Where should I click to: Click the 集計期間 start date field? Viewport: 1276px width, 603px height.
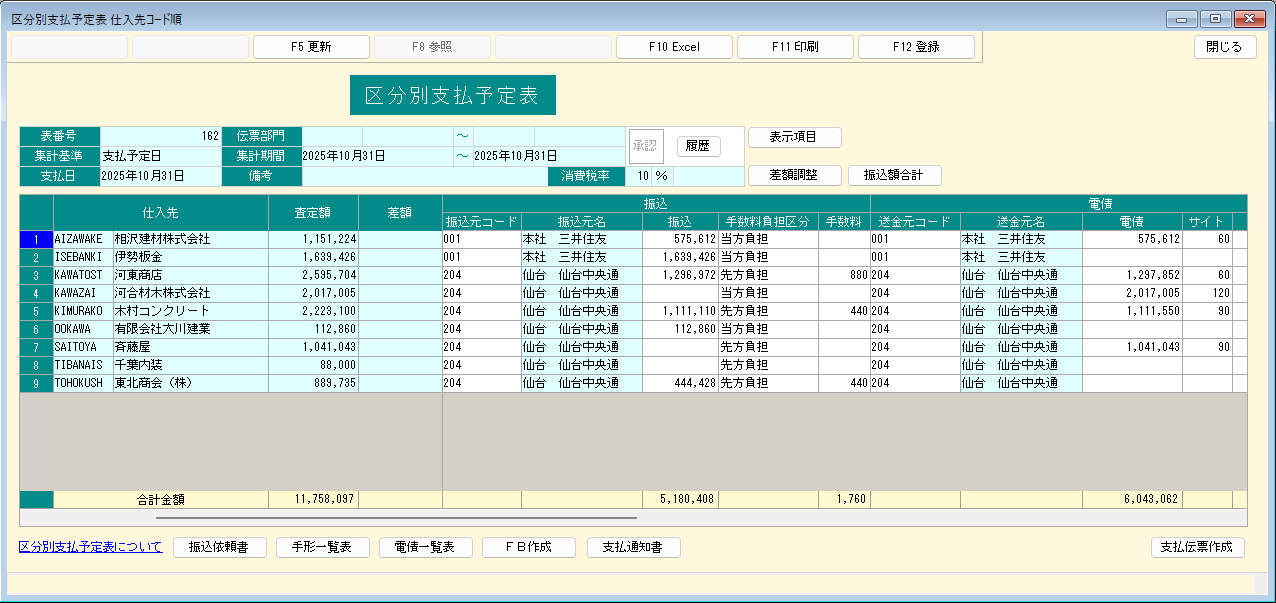coord(377,156)
